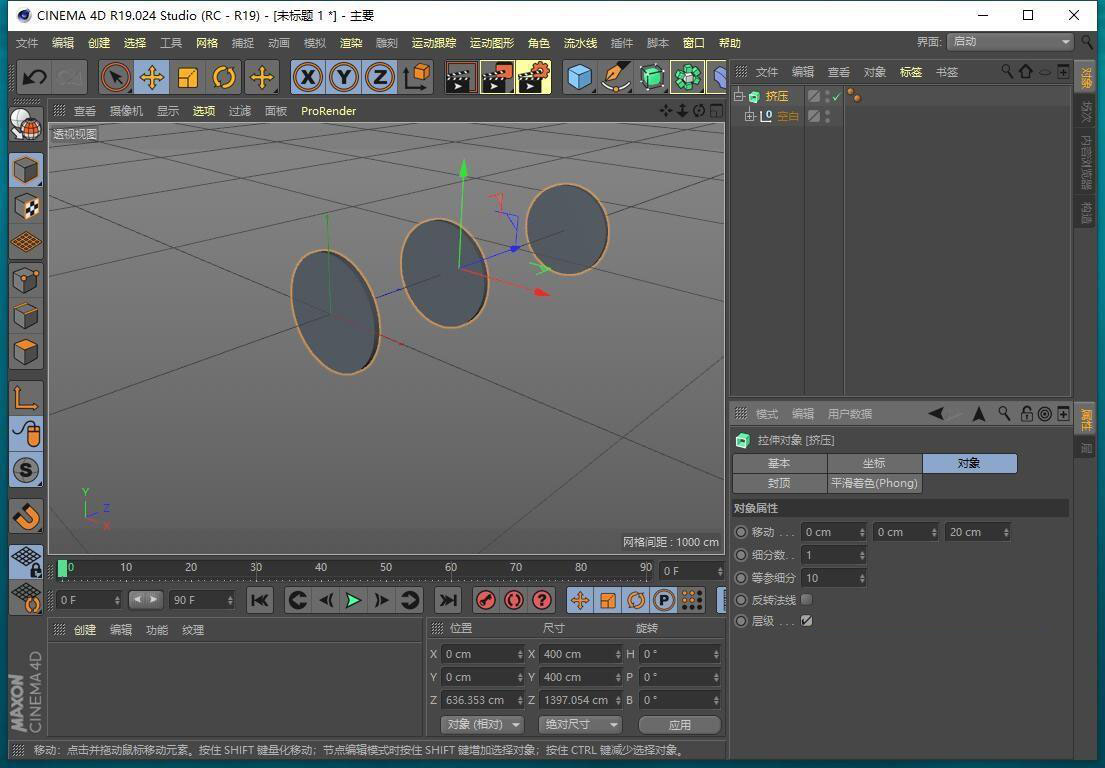Jump to the timeline start frame
This screenshot has width=1105, height=768.
(259, 600)
